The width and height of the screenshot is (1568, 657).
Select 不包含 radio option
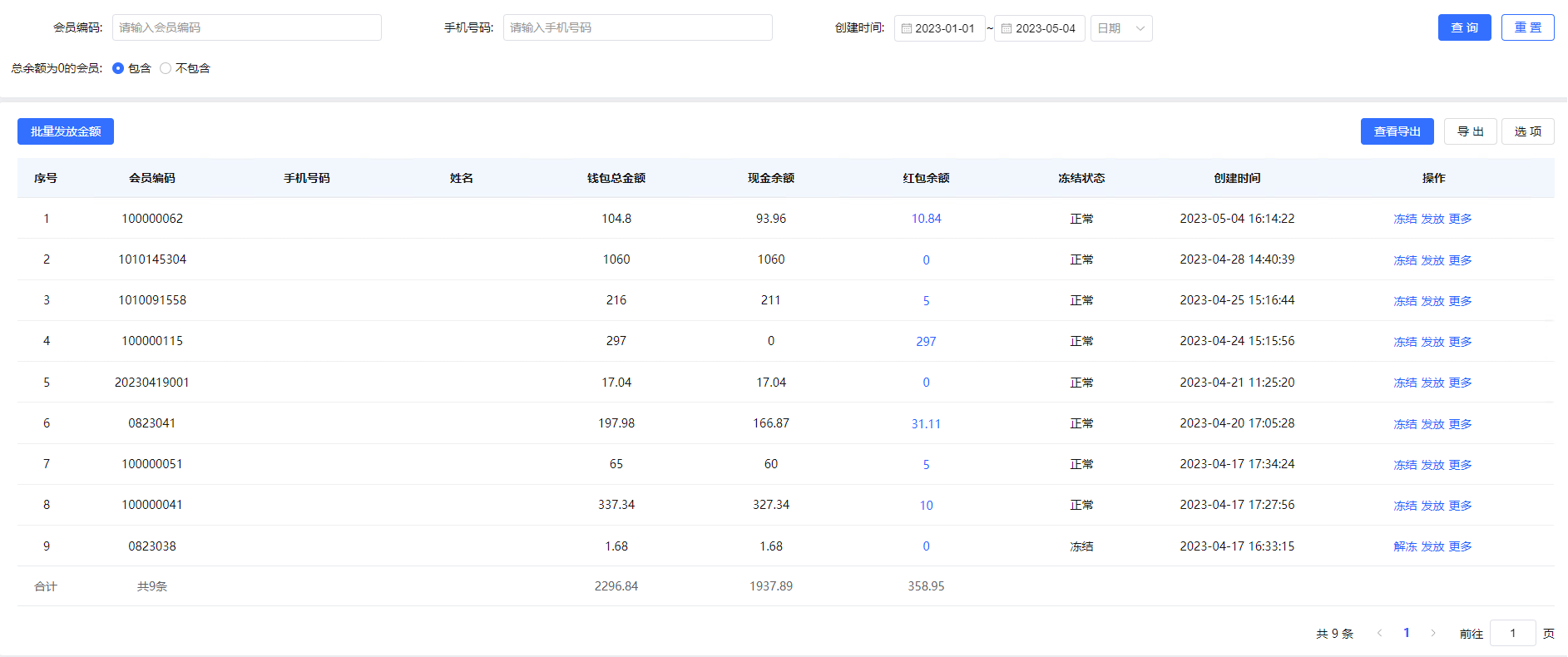(166, 68)
